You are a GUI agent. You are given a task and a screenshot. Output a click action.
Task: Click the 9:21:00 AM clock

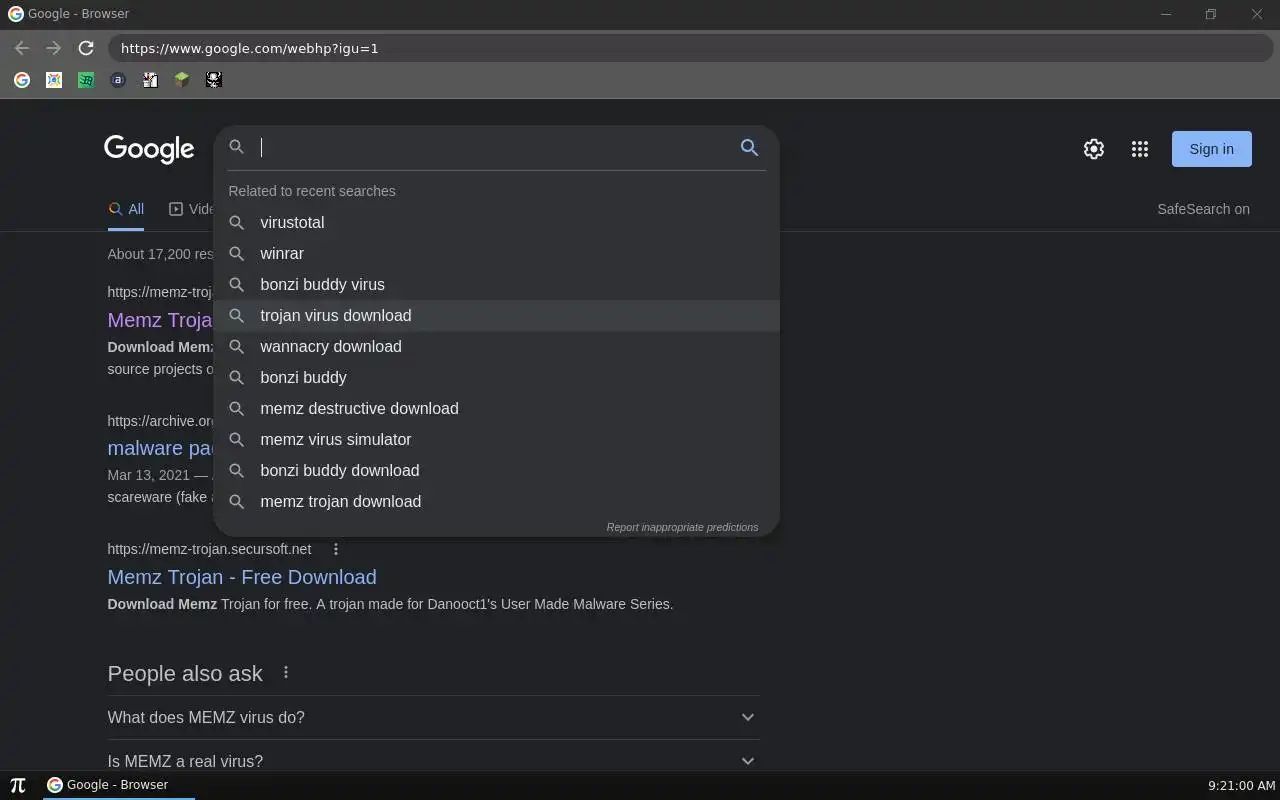click(1242, 786)
